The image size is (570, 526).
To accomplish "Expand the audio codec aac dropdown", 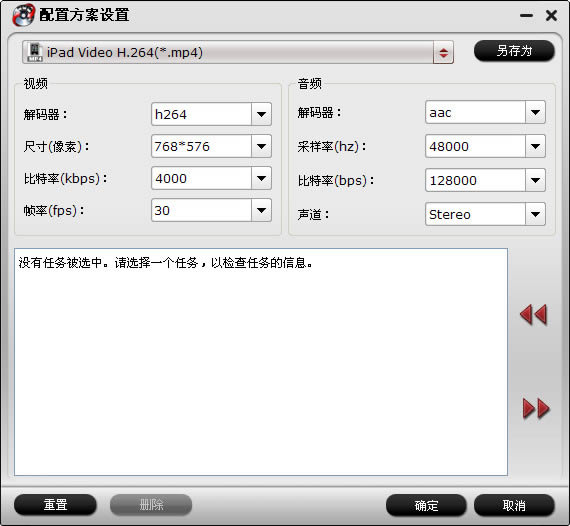I will [535, 112].
